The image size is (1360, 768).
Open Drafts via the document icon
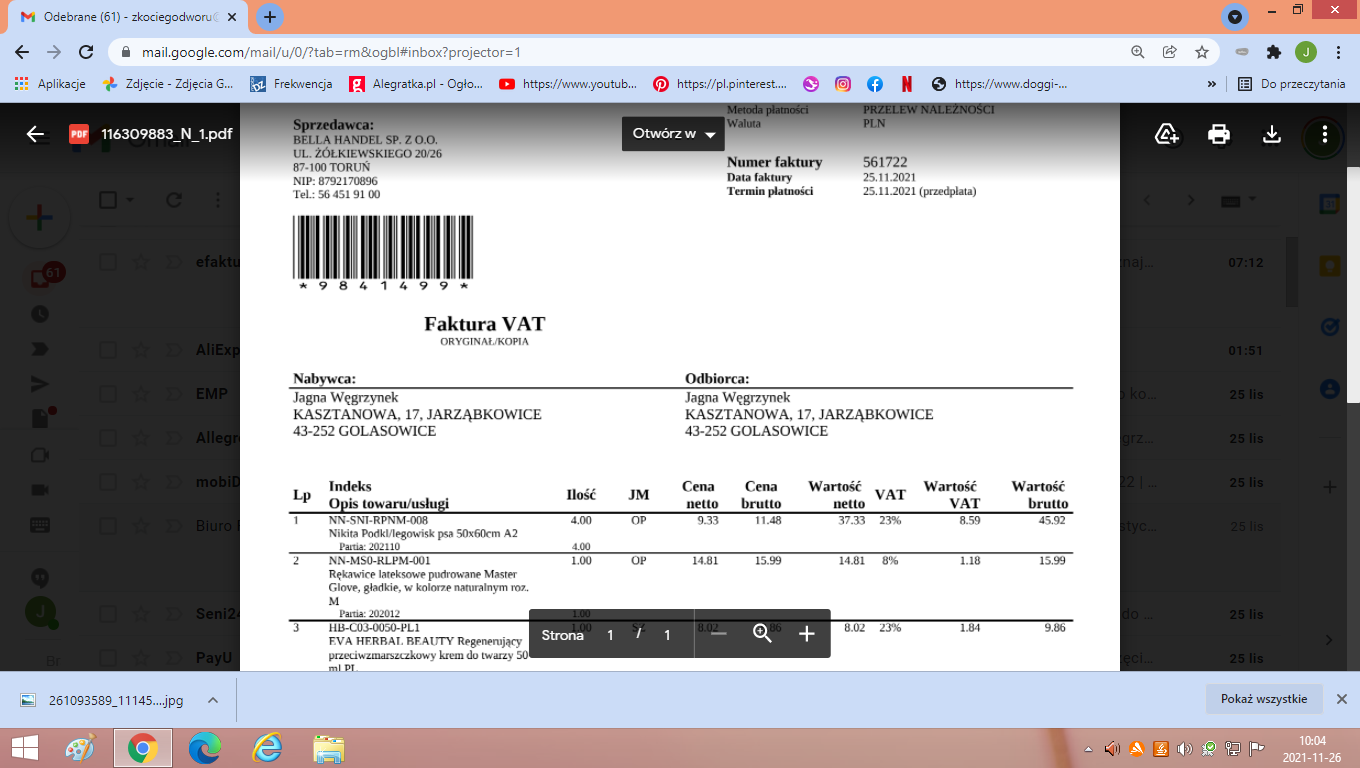coord(41,418)
